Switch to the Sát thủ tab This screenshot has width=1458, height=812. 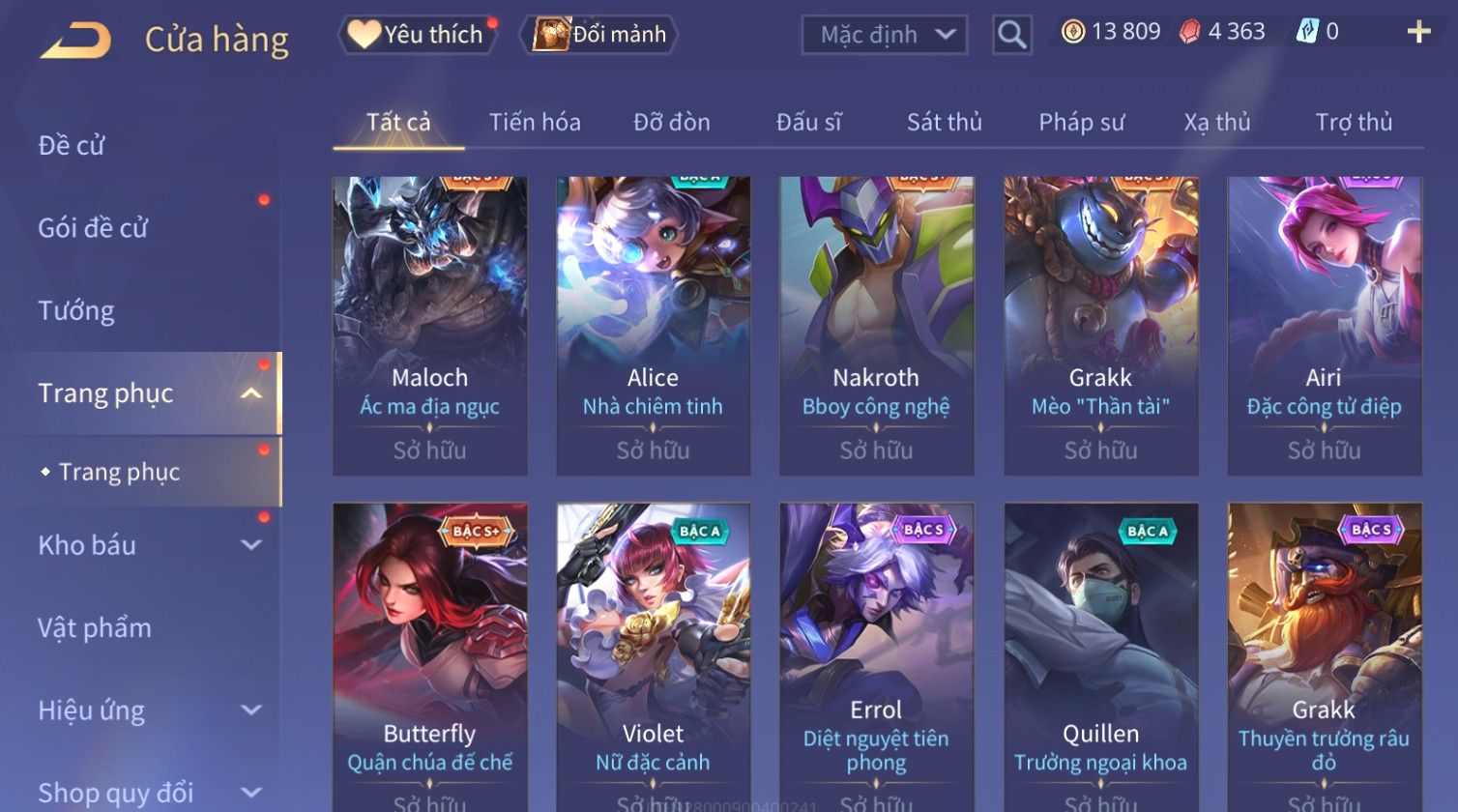tap(944, 122)
